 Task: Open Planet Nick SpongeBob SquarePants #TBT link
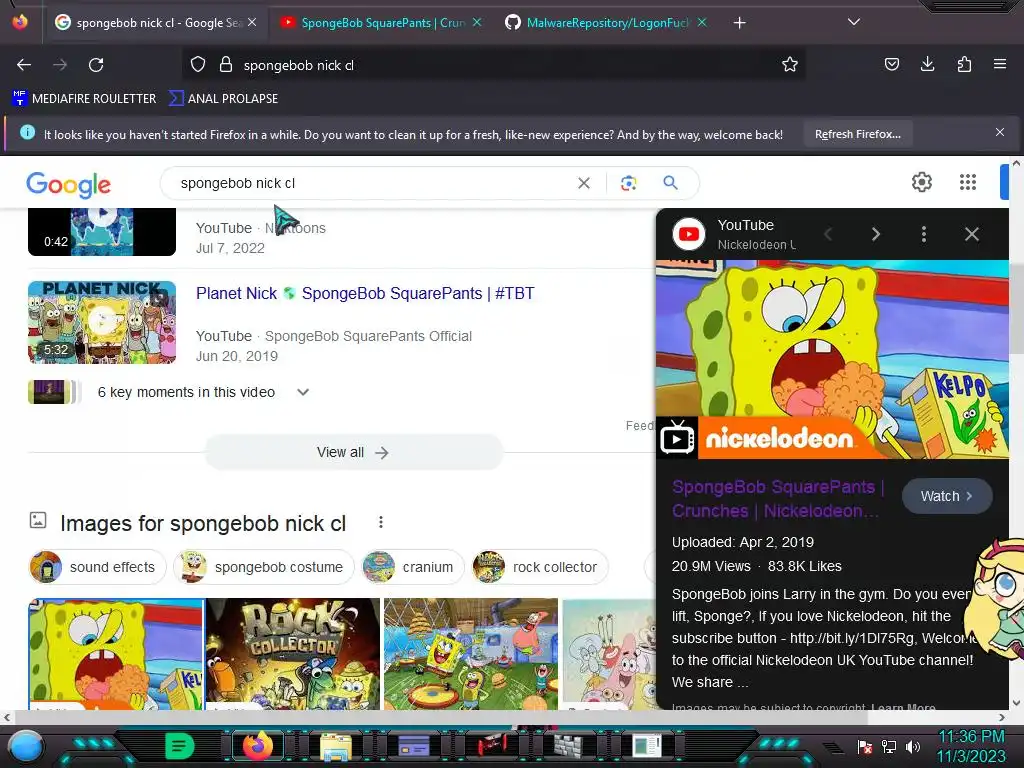coord(365,294)
